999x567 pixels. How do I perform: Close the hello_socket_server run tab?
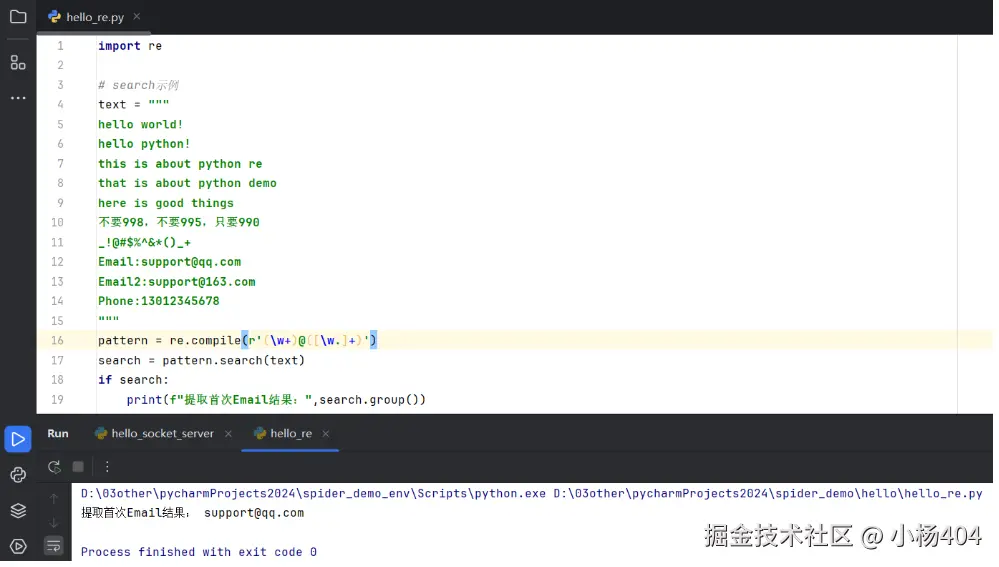228,434
